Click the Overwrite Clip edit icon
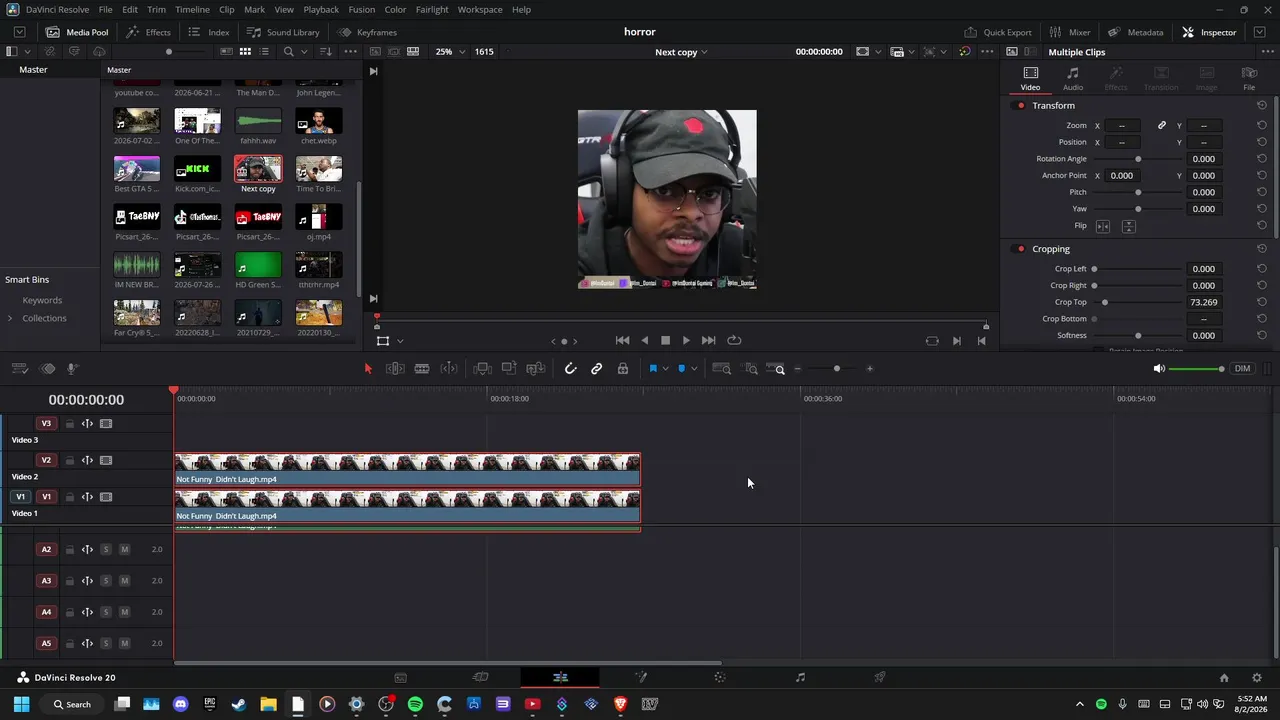Viewport: 1280px width, 720px height. click(x=509, y=369)
